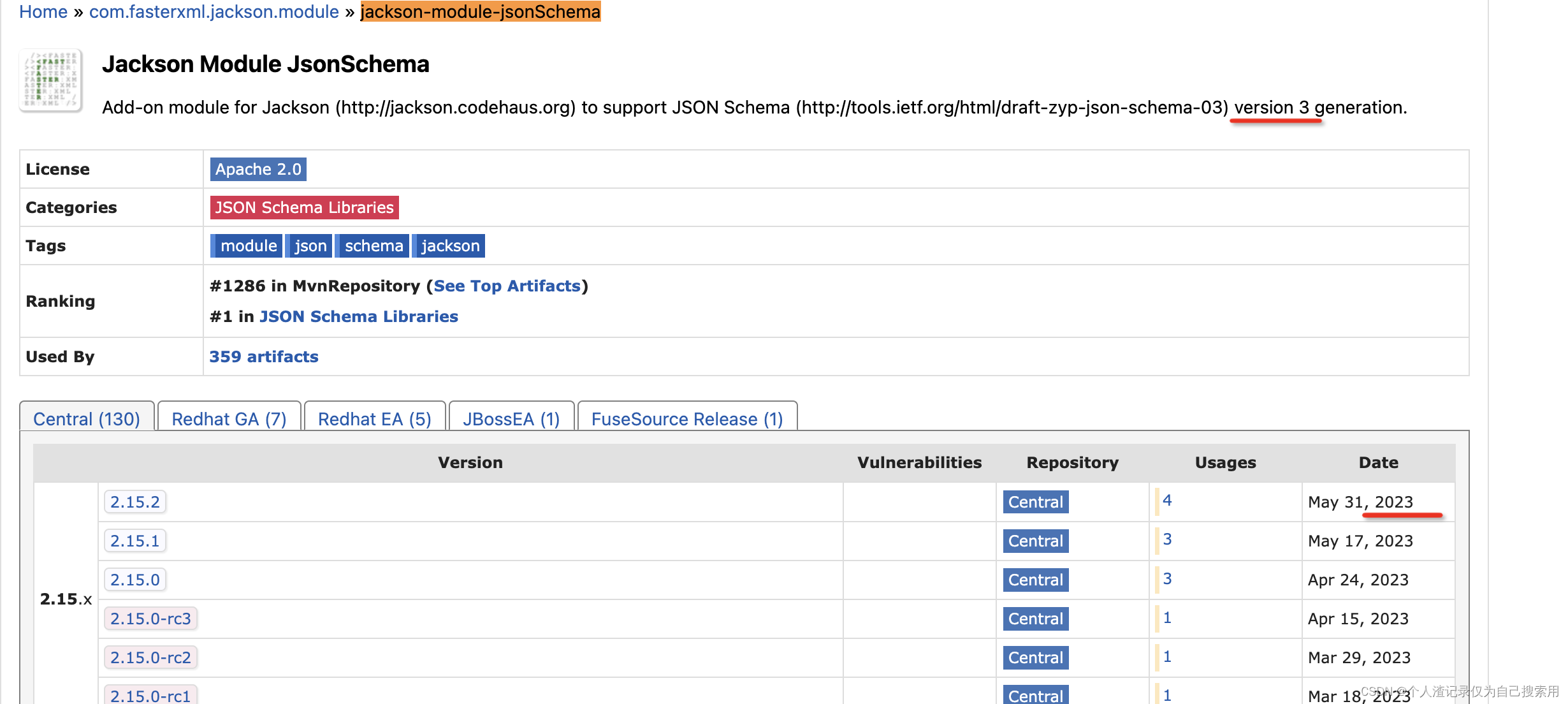Viewport: 1568px width, 704px height.
Task: Click the JSON Schema Libraries category badge
Action: tap(303, 207)
